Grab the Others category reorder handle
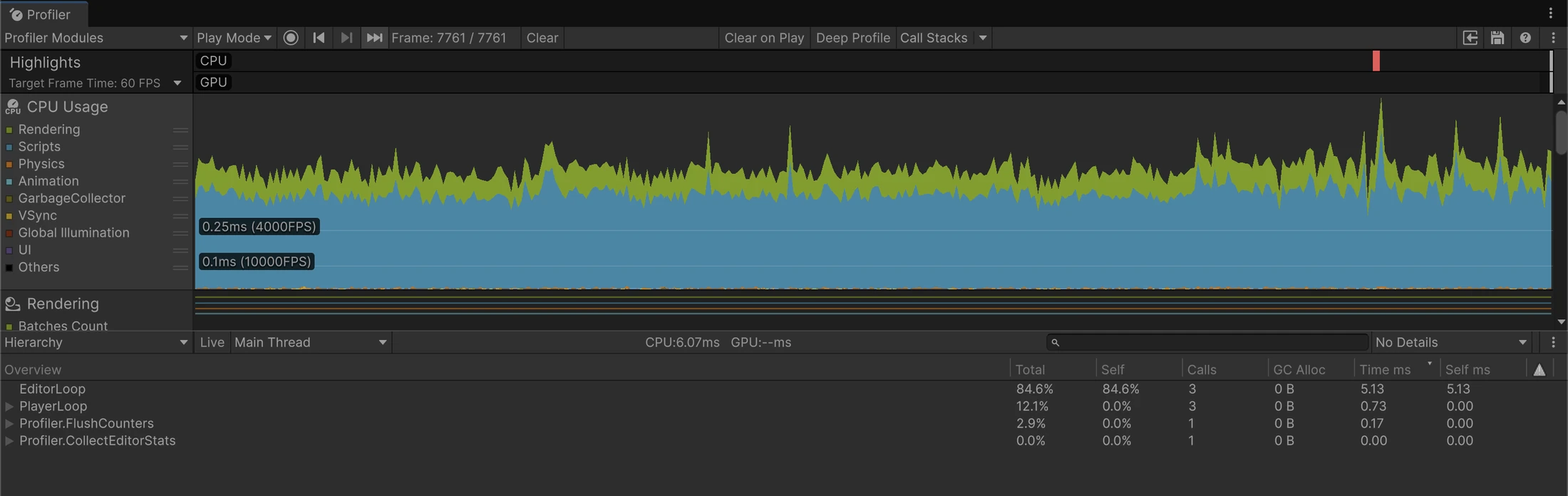The image size is (1568, 496). pos(180,268)
